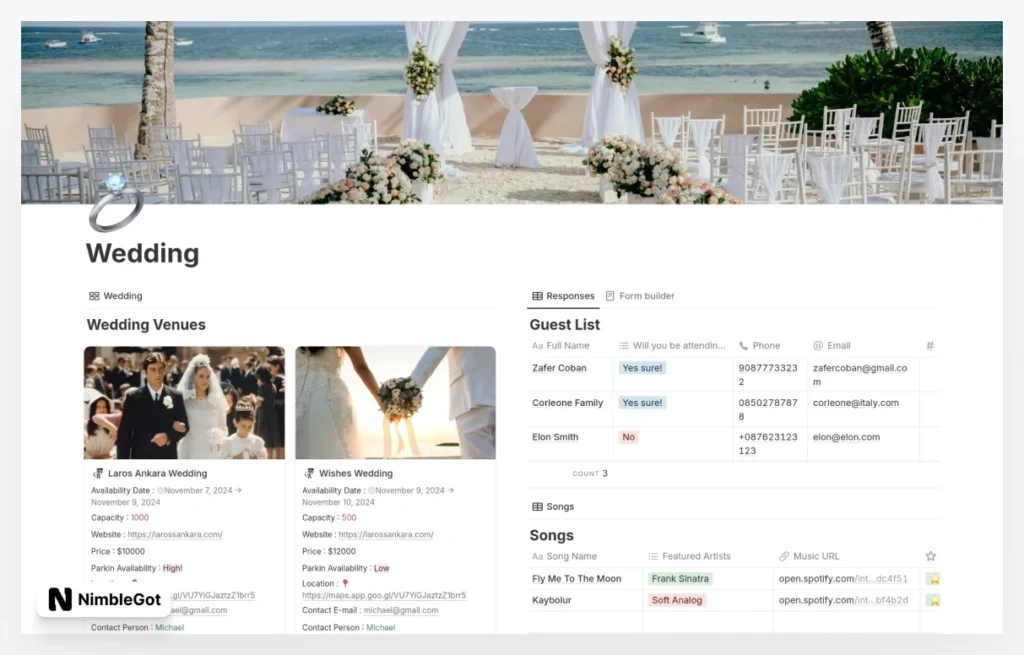This screenshot has height=655, width=1024.
Task: Click the Soft Analog artist tag
Action: [677, 600]
